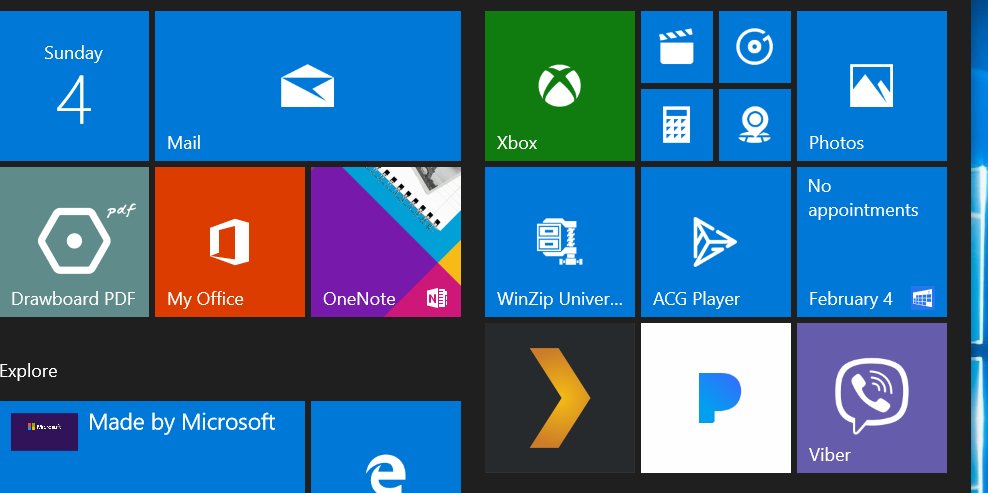The height and width of the screenshot is (493, 988).
Task: Select the Explore group header
Action: click(x=28, y=371)
